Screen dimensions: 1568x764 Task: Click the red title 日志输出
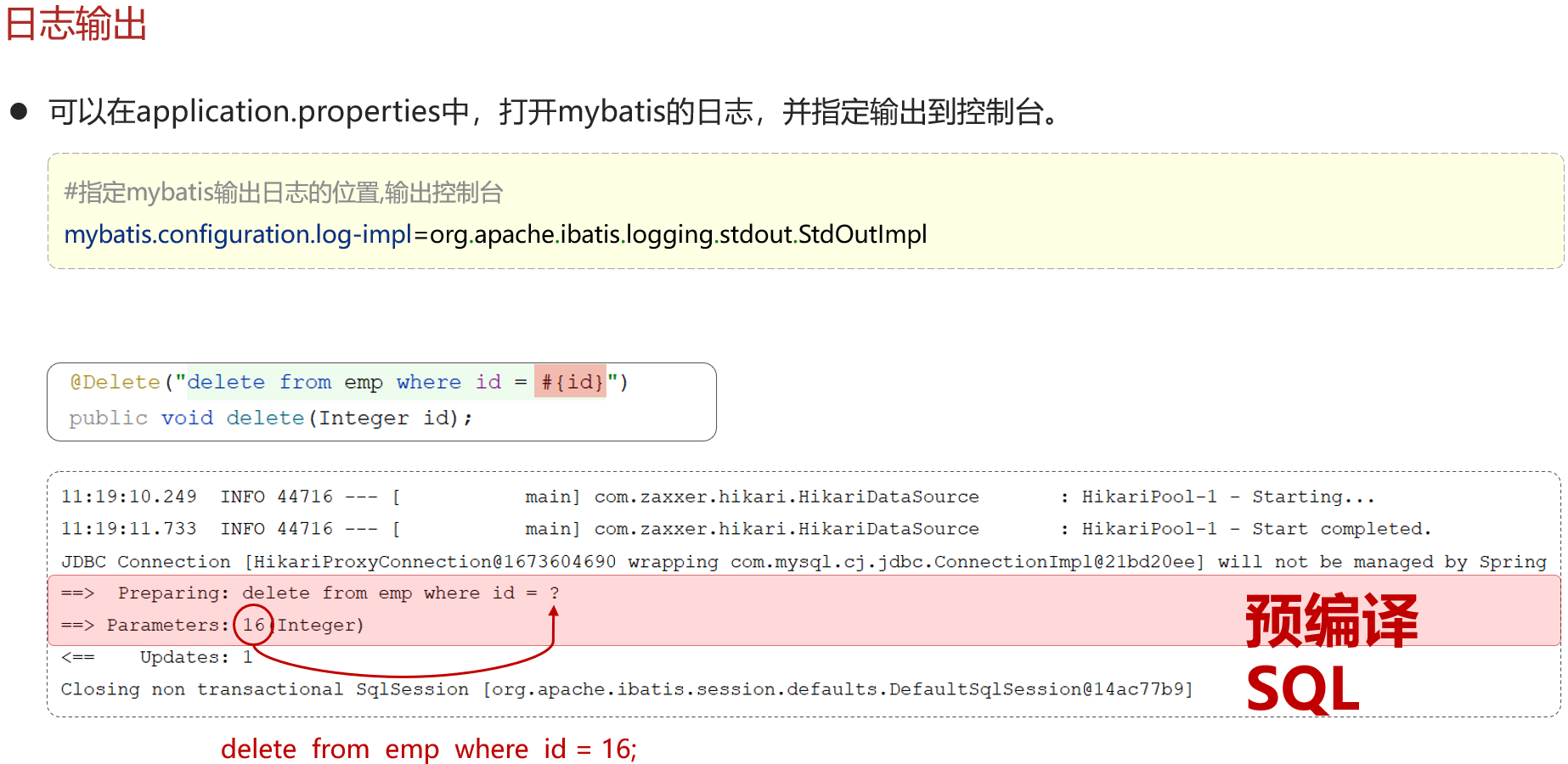click(x=76, y=24)
